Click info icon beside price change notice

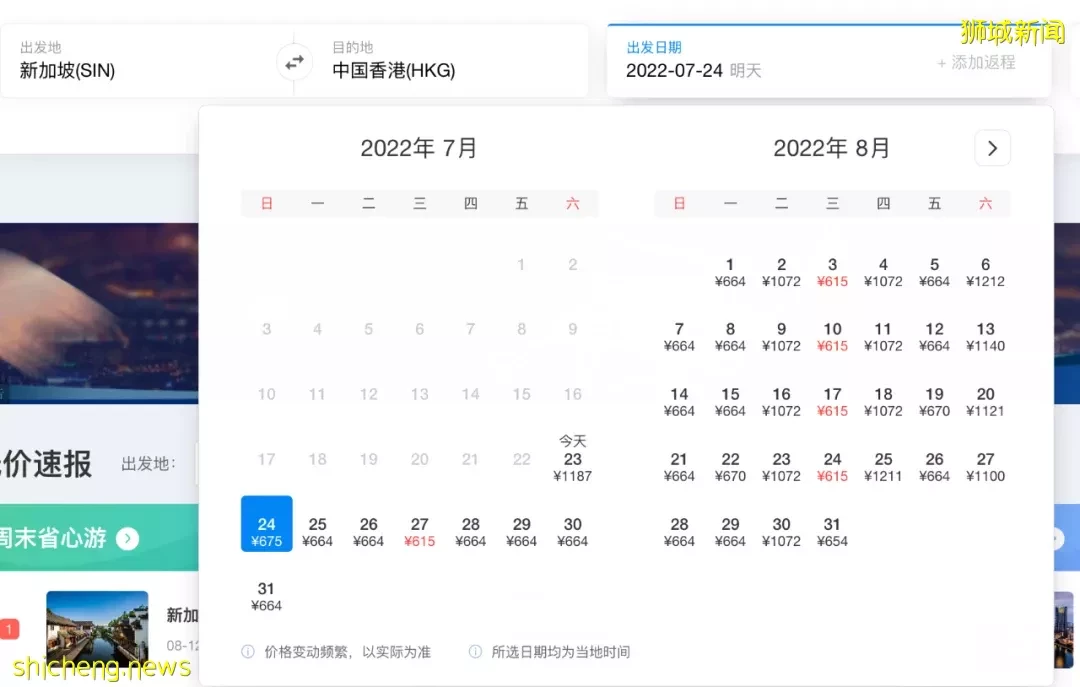point(248,652)
